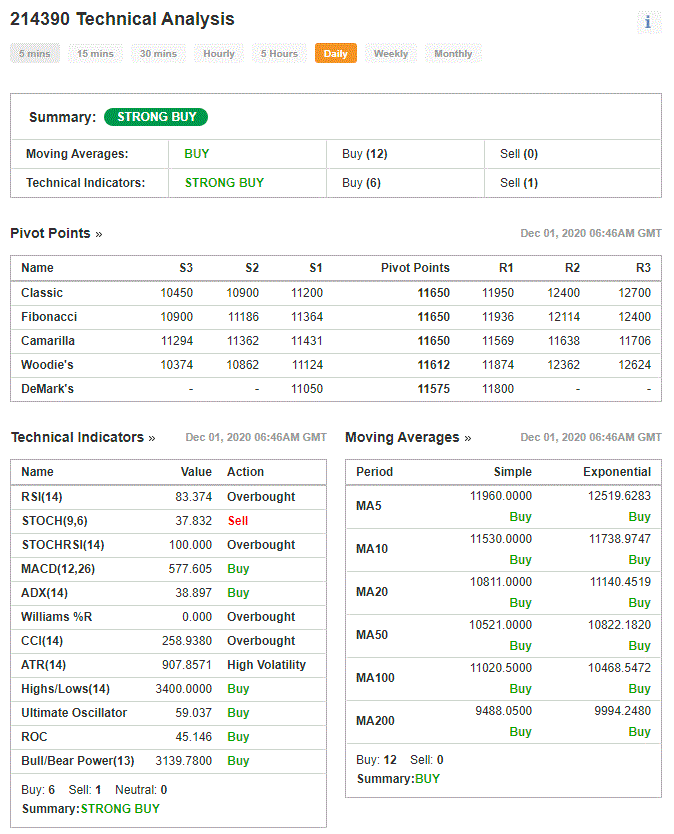Click the Pivot Points column header
Viewport: 674px width, 834px height.
click(415, 268)
